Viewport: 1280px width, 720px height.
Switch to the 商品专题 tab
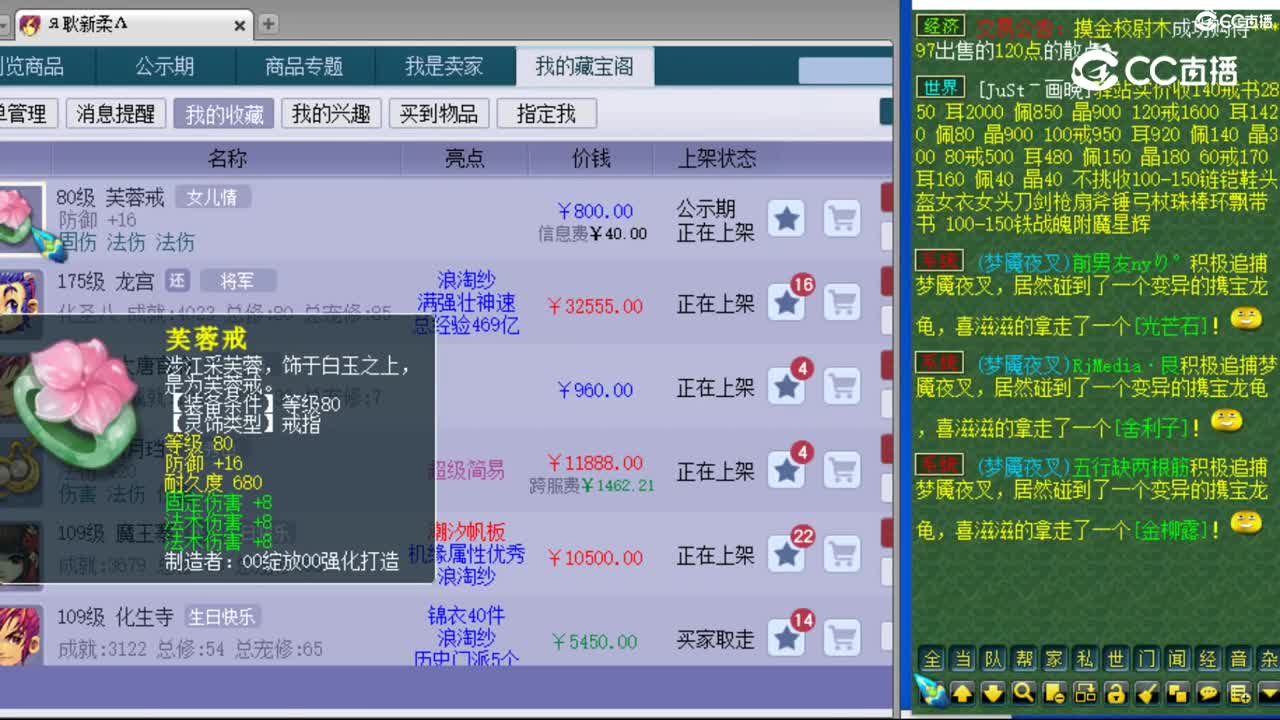tap(304, 67)
